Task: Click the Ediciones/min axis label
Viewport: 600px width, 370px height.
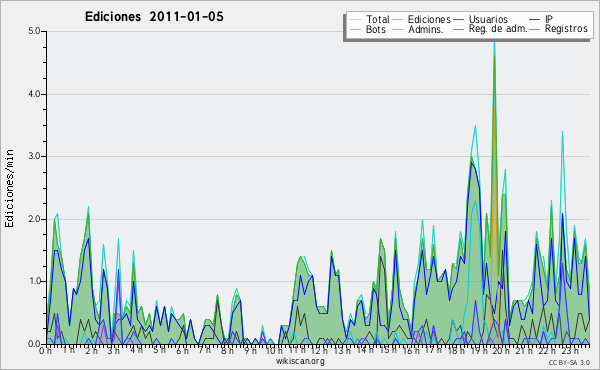Action: tap(9, 188)
